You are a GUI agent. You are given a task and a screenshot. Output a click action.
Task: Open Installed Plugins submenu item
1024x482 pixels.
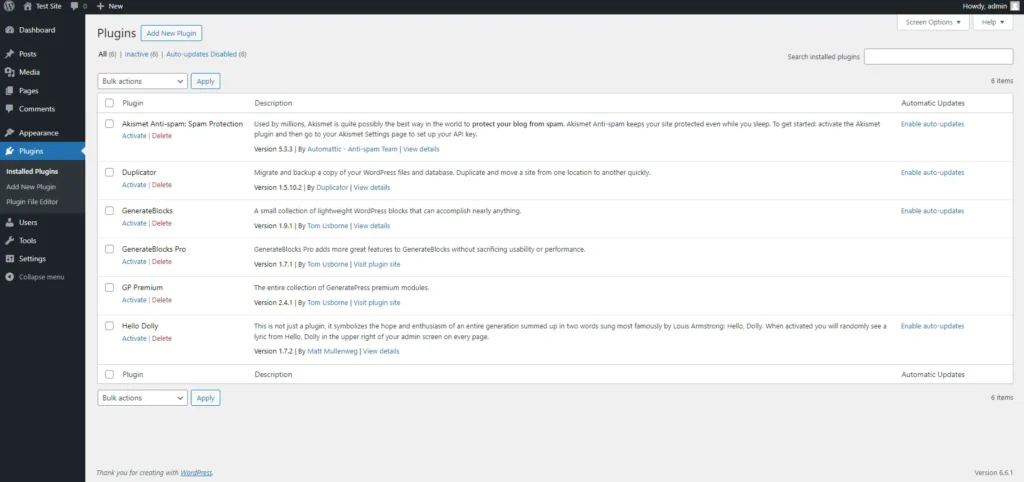click(32, 172)
